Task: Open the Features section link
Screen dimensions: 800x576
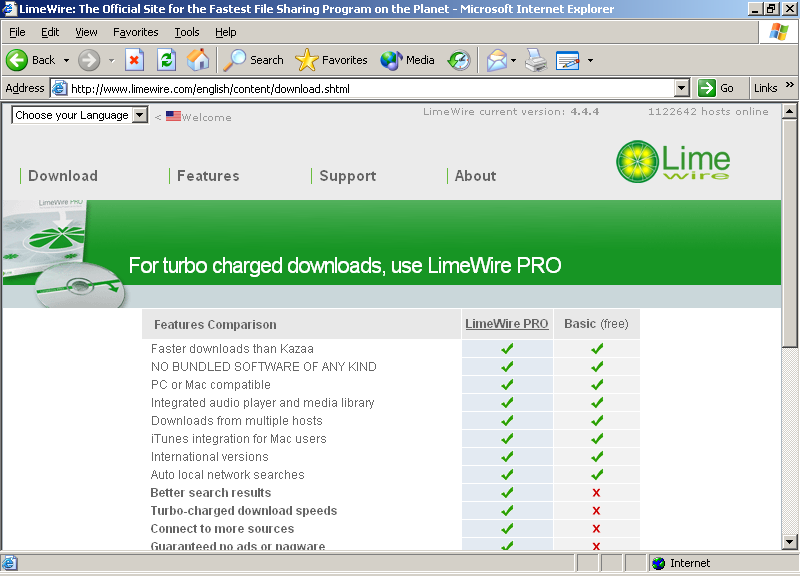Action: click(208, 176)
